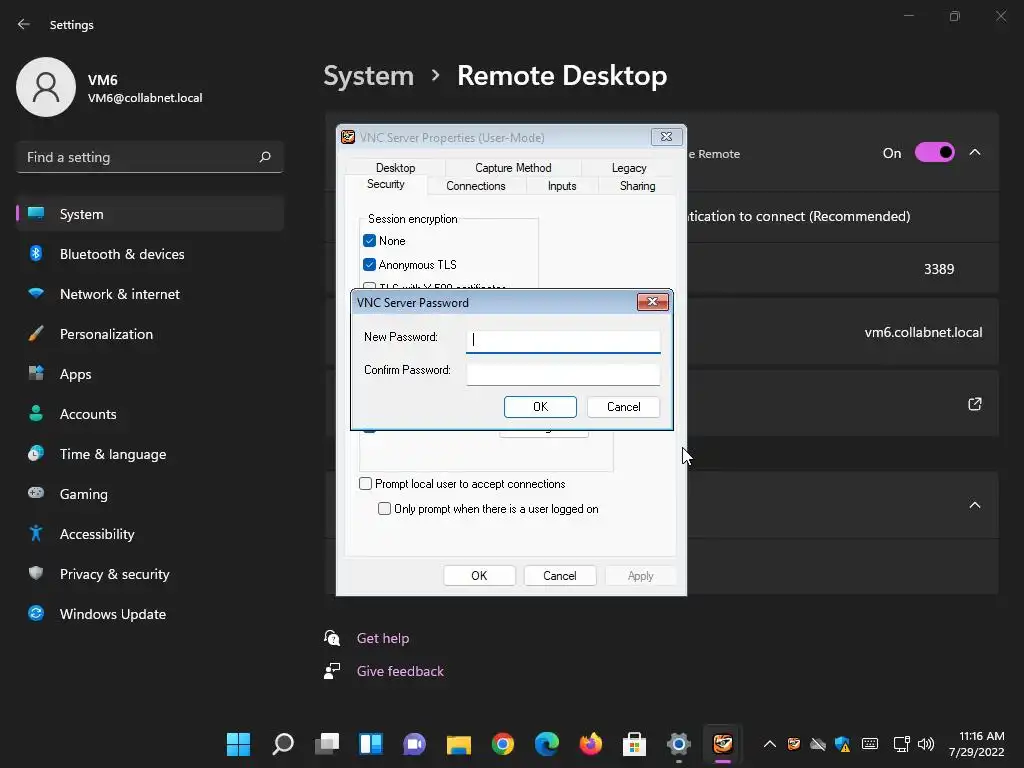Viewport: 1024px width, 768px height.
Task: Click the 3389 port value
Action: coord(938,269)
